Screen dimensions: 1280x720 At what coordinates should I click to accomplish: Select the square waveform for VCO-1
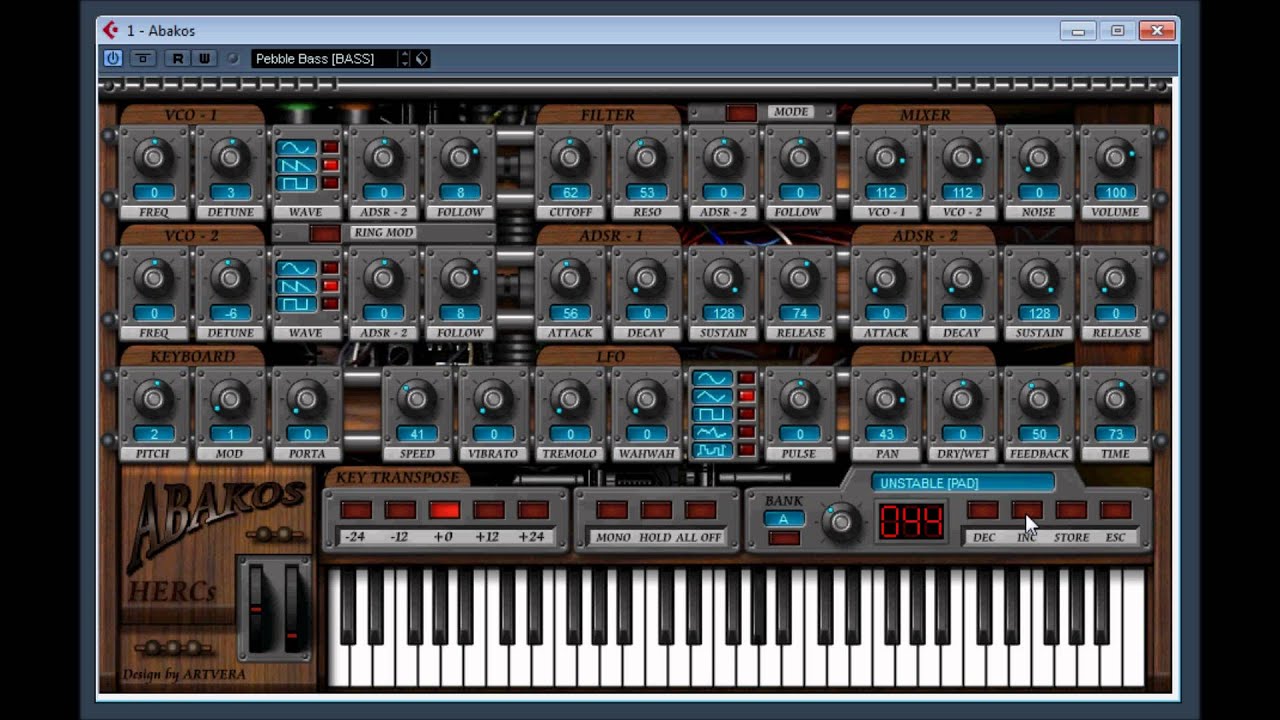(x=296, y=183)
